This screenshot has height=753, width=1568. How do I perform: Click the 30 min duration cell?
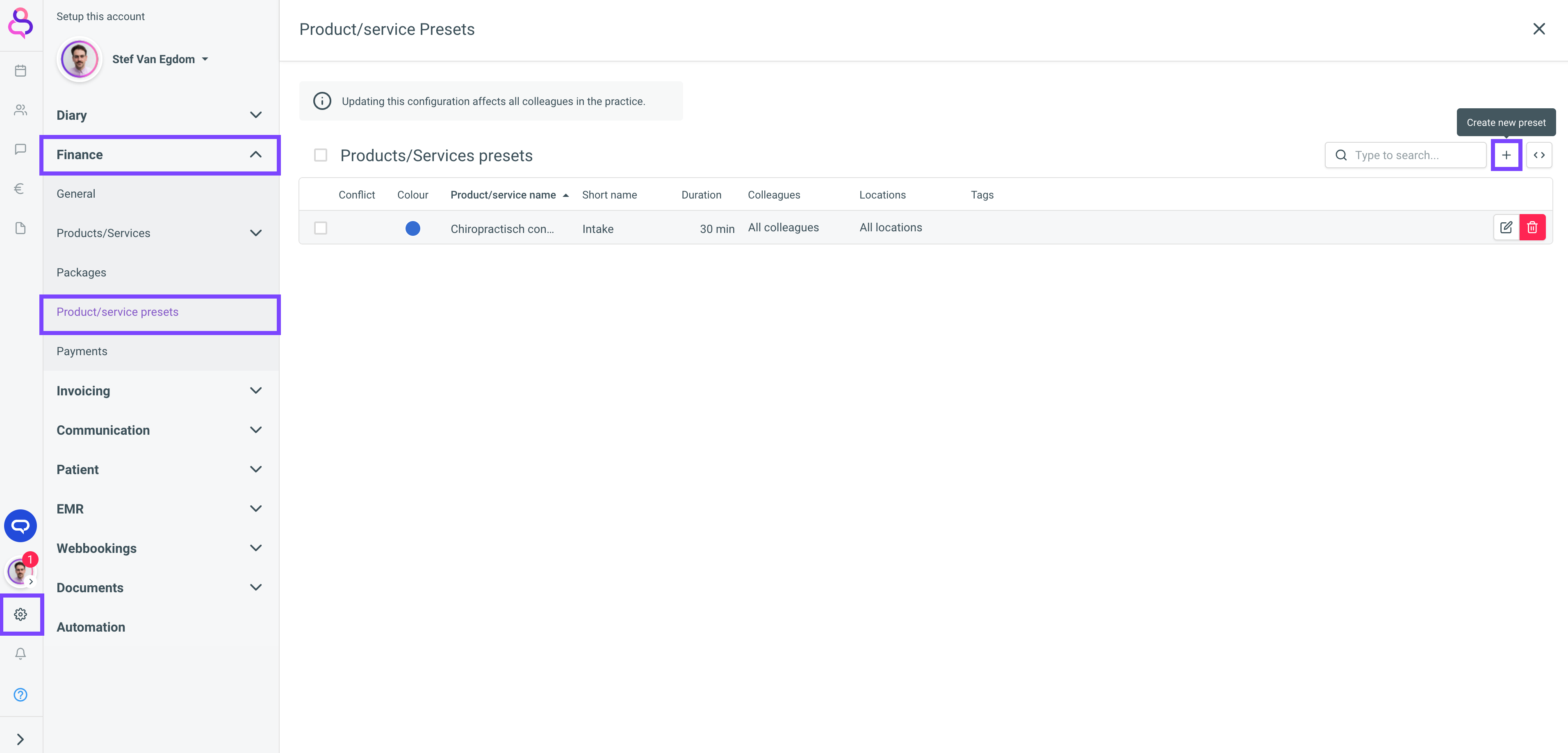pyautogui.click(x=717, y=229)
